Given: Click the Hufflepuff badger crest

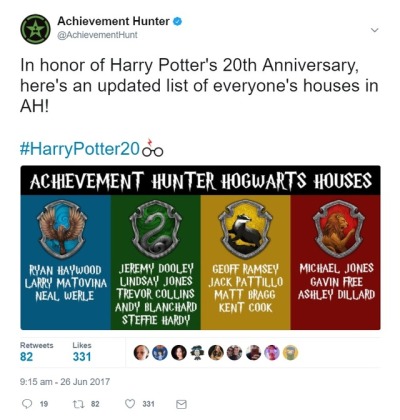Looking at the screenshot, I should (245, 228).
